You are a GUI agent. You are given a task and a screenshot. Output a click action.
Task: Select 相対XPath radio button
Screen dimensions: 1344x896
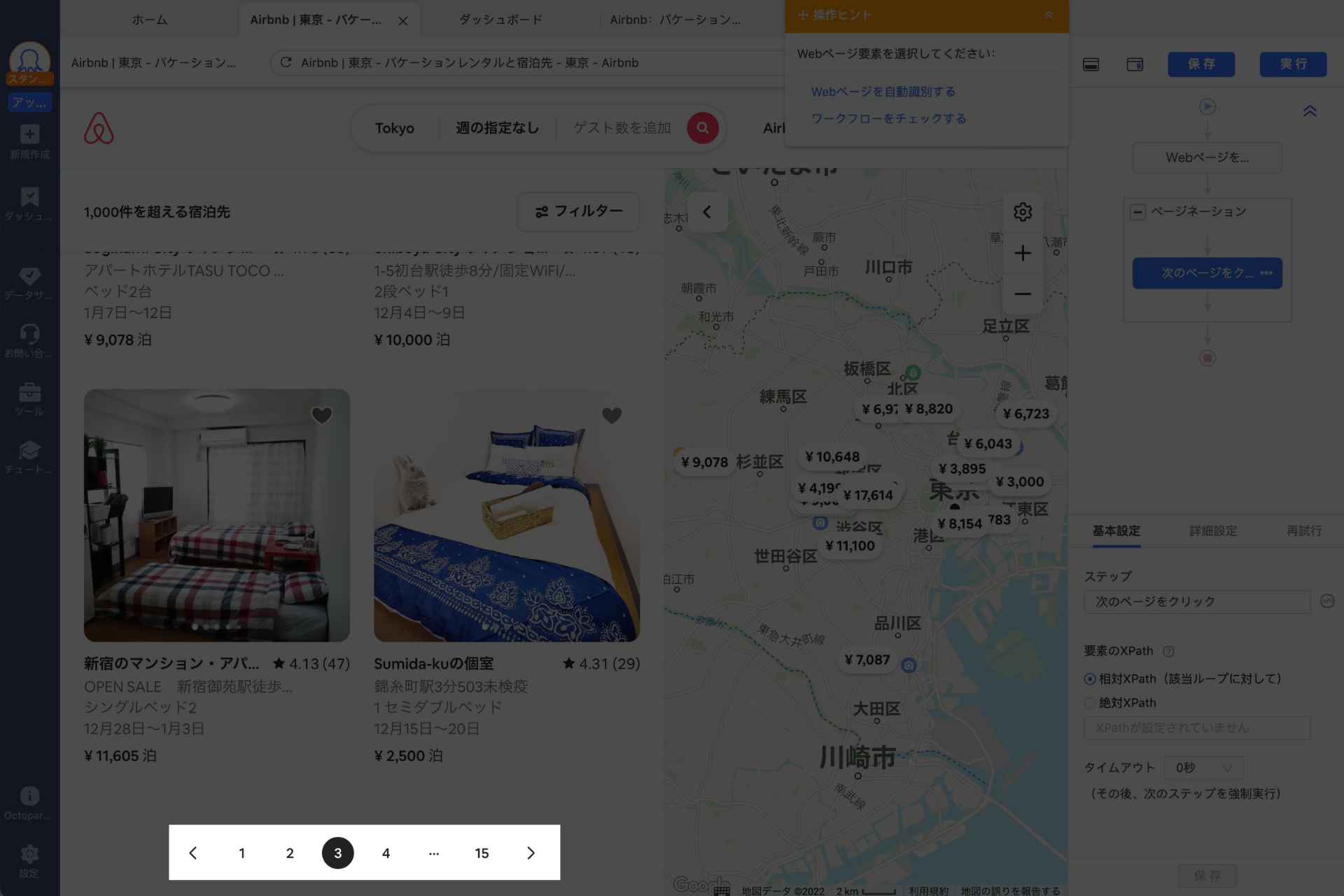(1089, 679)
